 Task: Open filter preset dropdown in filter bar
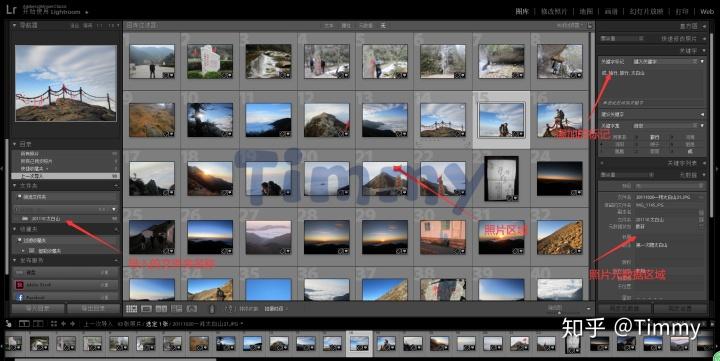[570, 25]
